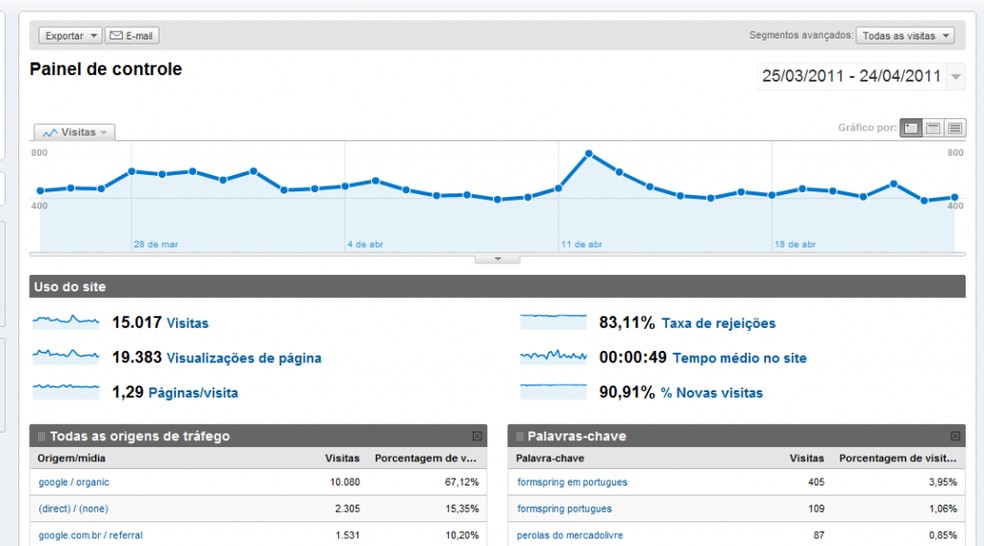Grab the drag handle of Todas as origens de tráfego
Viewport: 984px width, 546px height.
[41, 436]
